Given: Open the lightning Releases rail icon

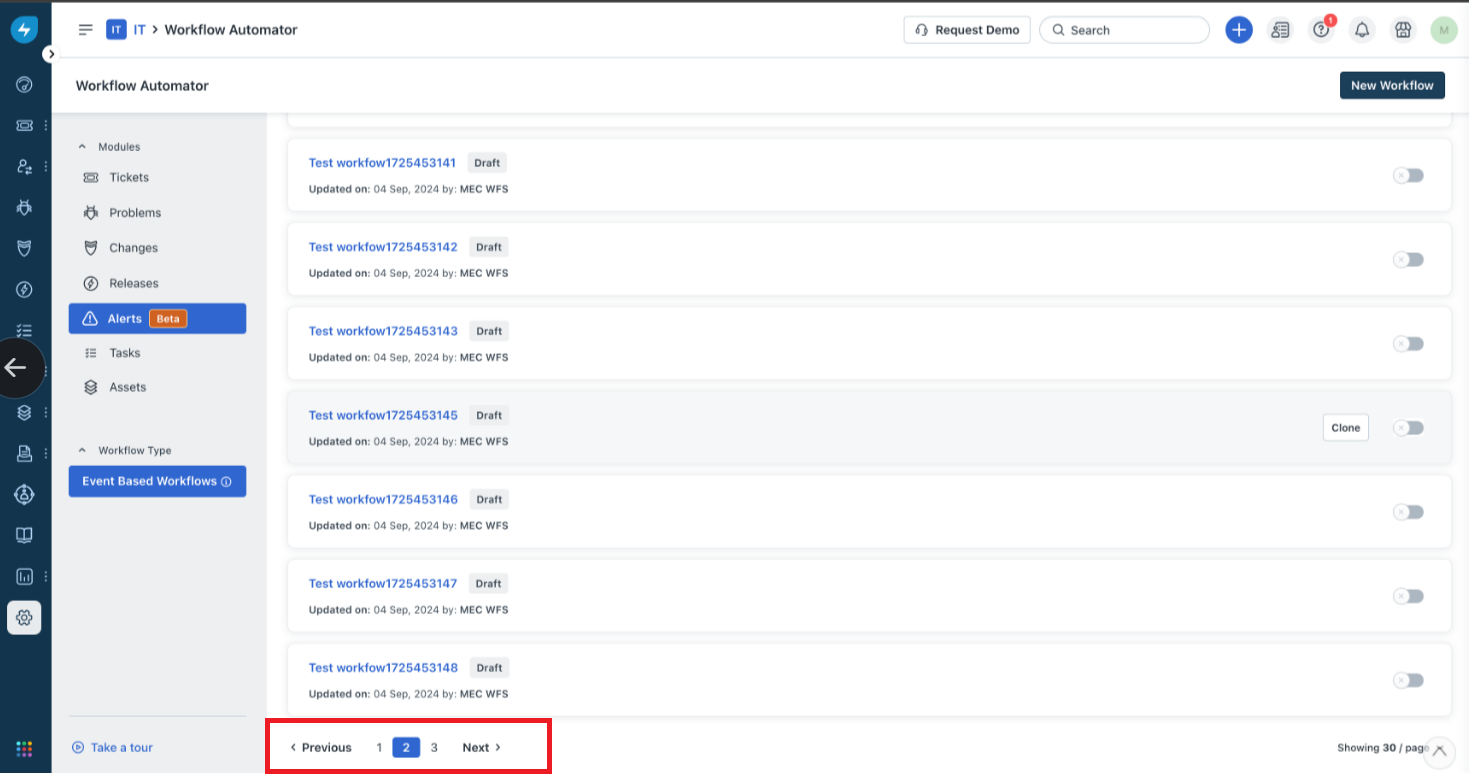Looking at the screenshot, I should coord(25,290).
